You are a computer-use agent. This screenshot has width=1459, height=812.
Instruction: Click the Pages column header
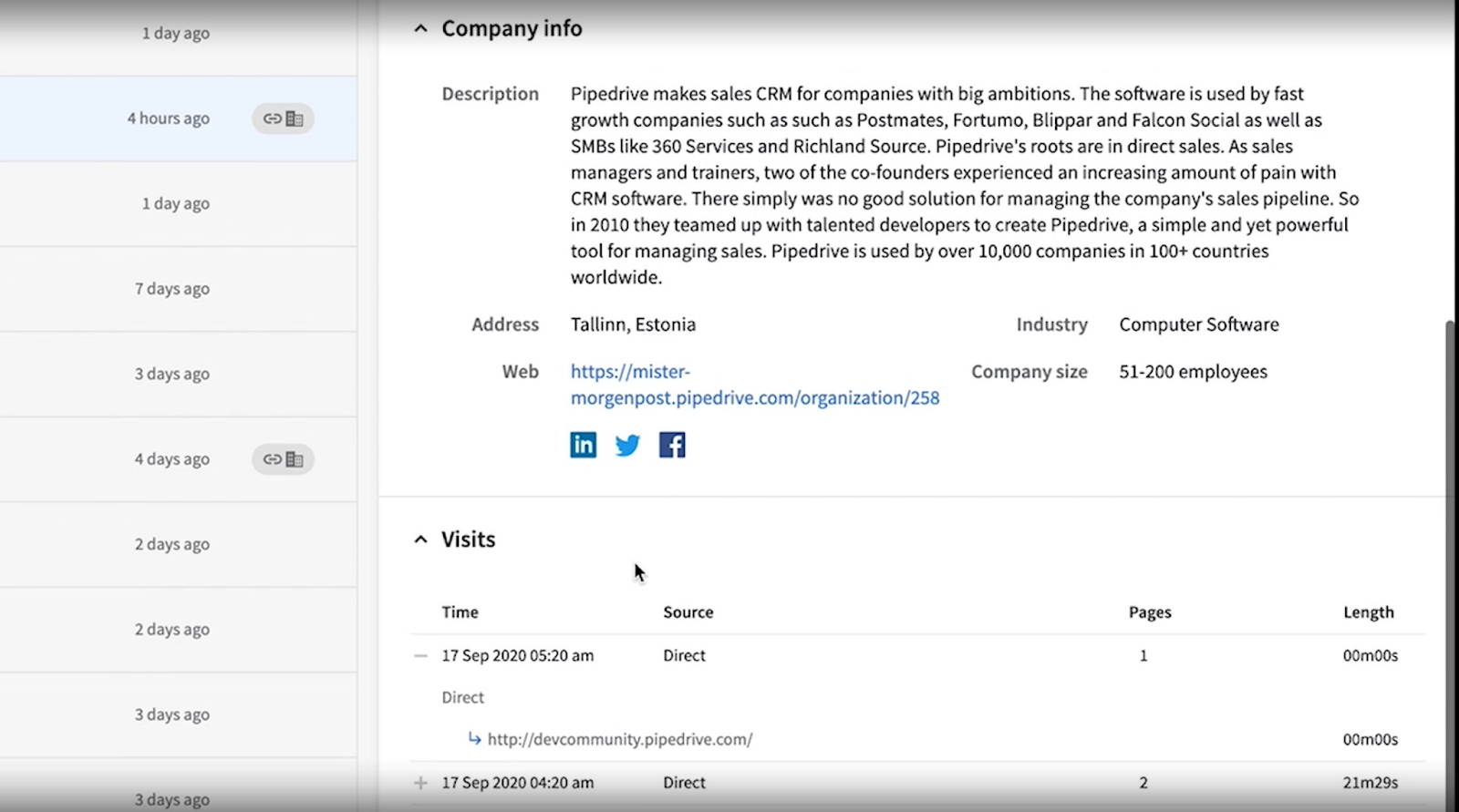click(1150, 612)
